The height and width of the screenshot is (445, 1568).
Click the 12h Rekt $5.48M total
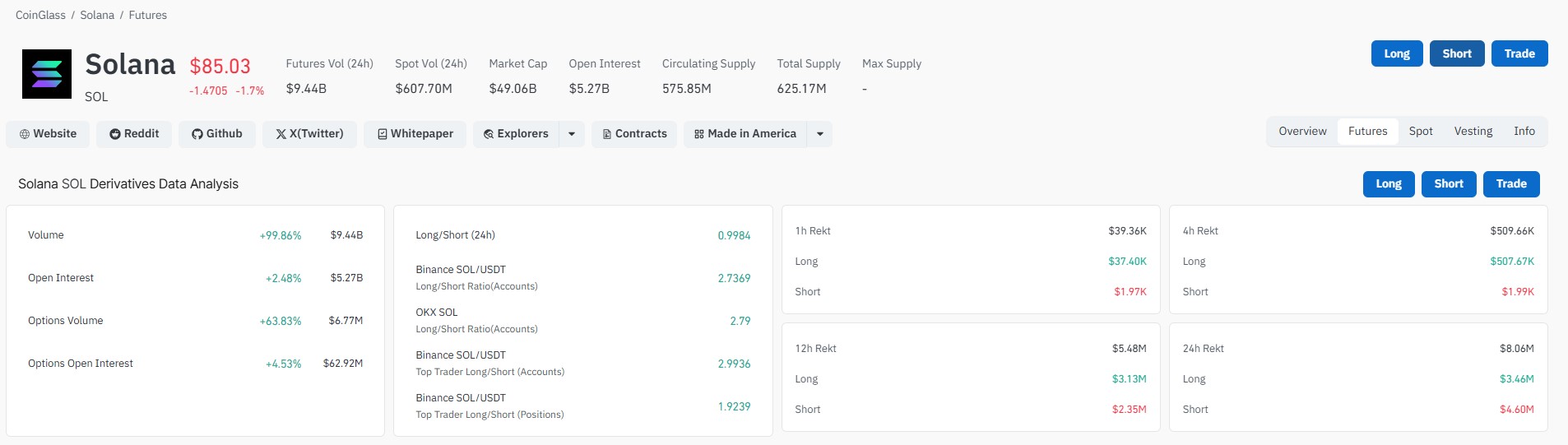point(1130,349)
